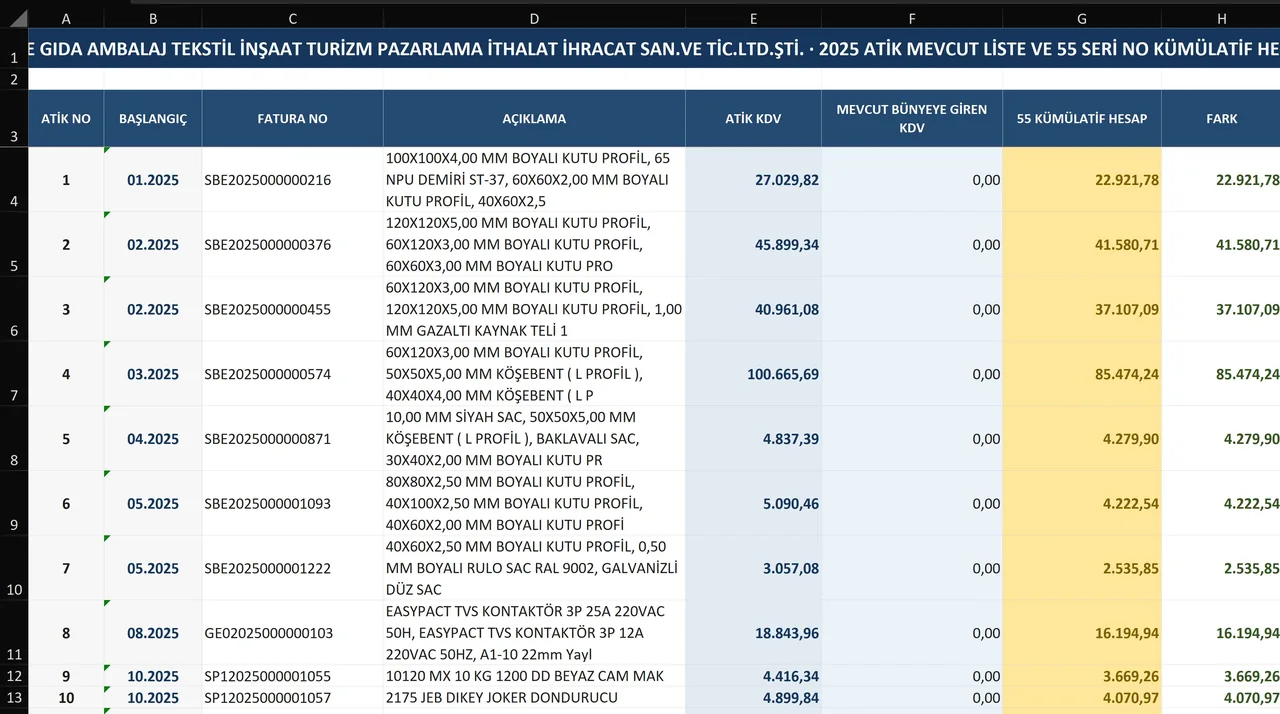Screen dimensions: 1280x714
Task: Select column E header
Action: click(x=753, y=18)
